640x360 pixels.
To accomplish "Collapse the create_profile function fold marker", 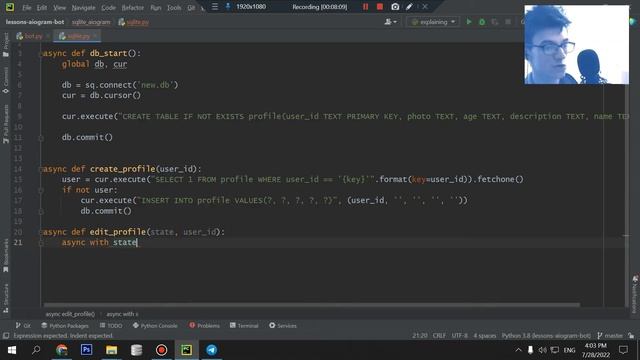I will pyautogui.click(x=41, y=169).
